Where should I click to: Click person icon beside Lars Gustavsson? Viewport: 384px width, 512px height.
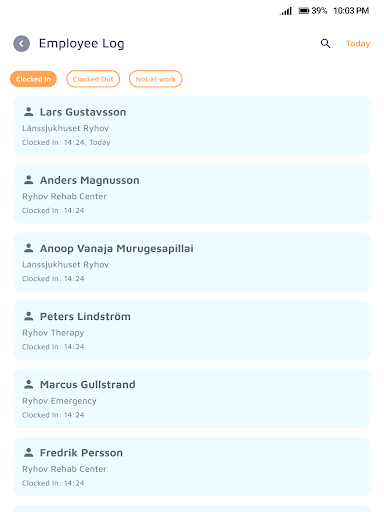pyautogui.click(x=29, y=112)
